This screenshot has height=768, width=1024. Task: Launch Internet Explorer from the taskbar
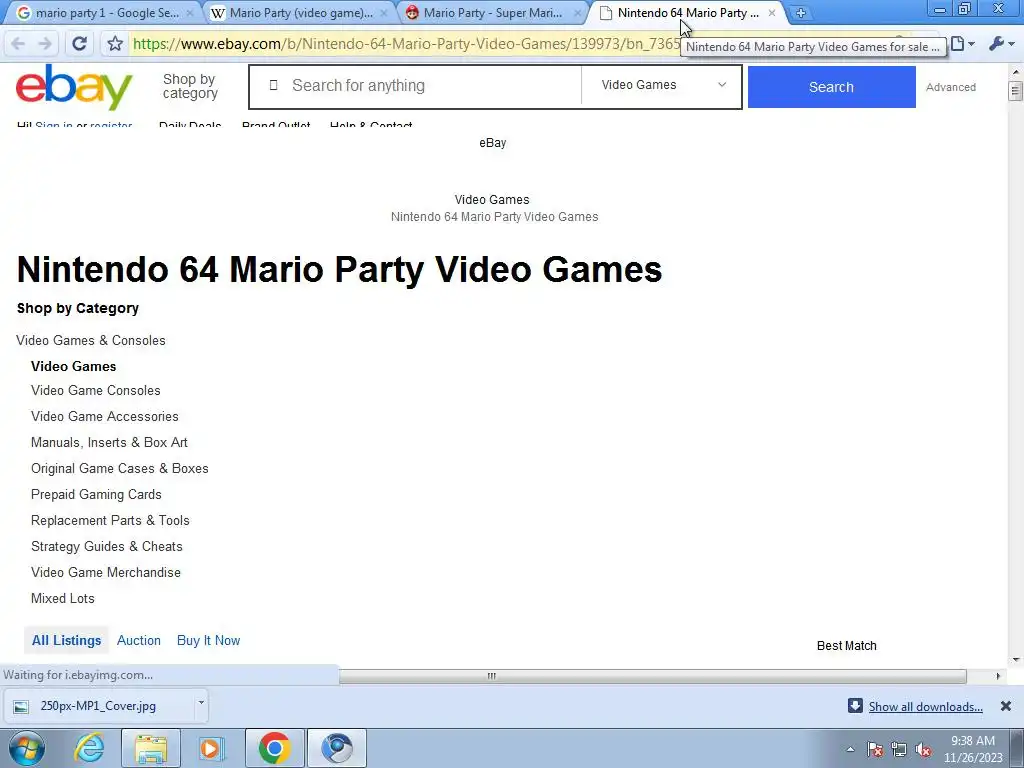[x=89, y=748]
